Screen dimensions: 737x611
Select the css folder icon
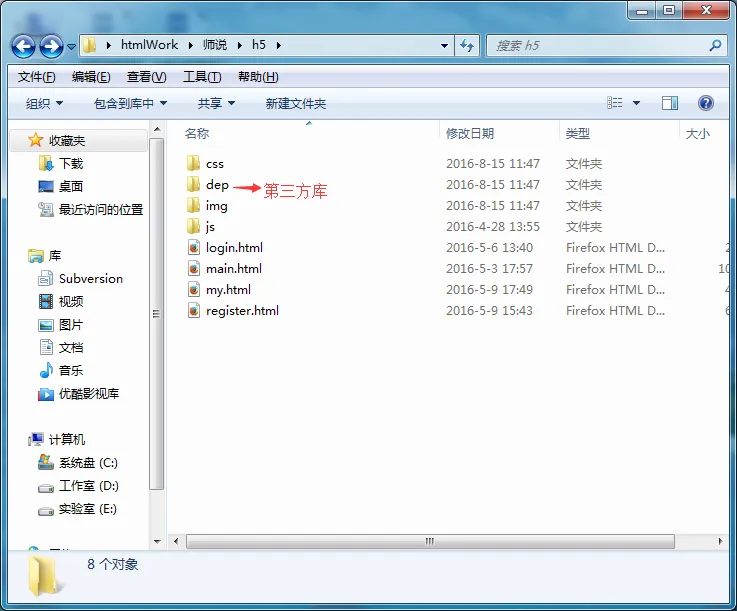[193, 163]
